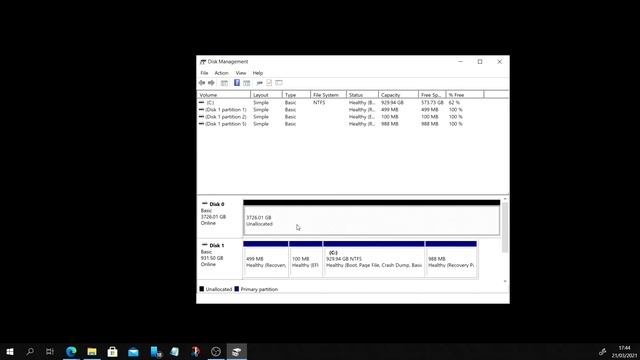Select the (Disk 1 partition 2) volume row

341,117
